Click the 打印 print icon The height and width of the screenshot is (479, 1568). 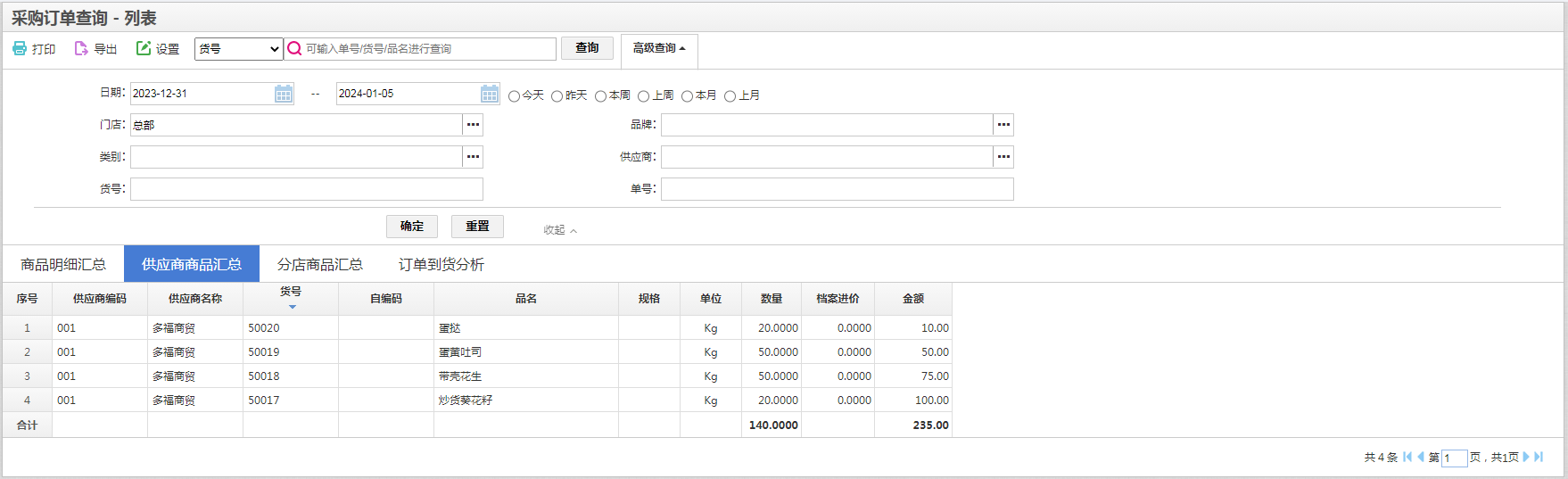pyautogui.click(x=20, y=48)
